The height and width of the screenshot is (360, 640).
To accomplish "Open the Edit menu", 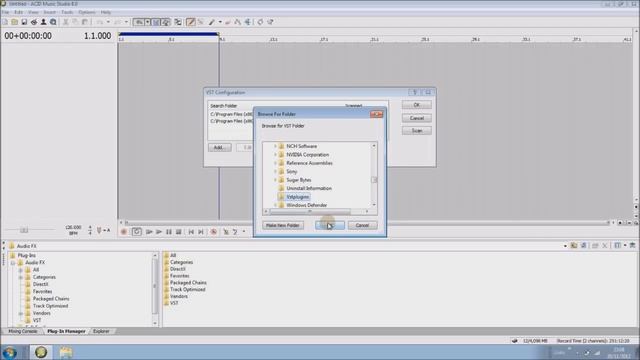I will 18,12.
